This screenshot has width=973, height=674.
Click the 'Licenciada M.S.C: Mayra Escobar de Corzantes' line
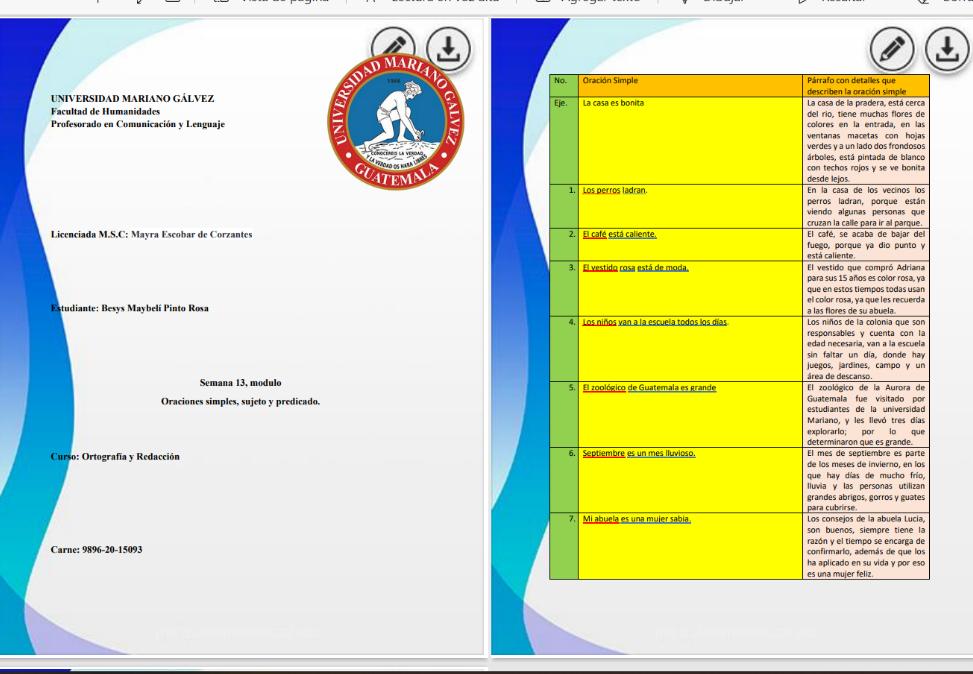(151, 234)
